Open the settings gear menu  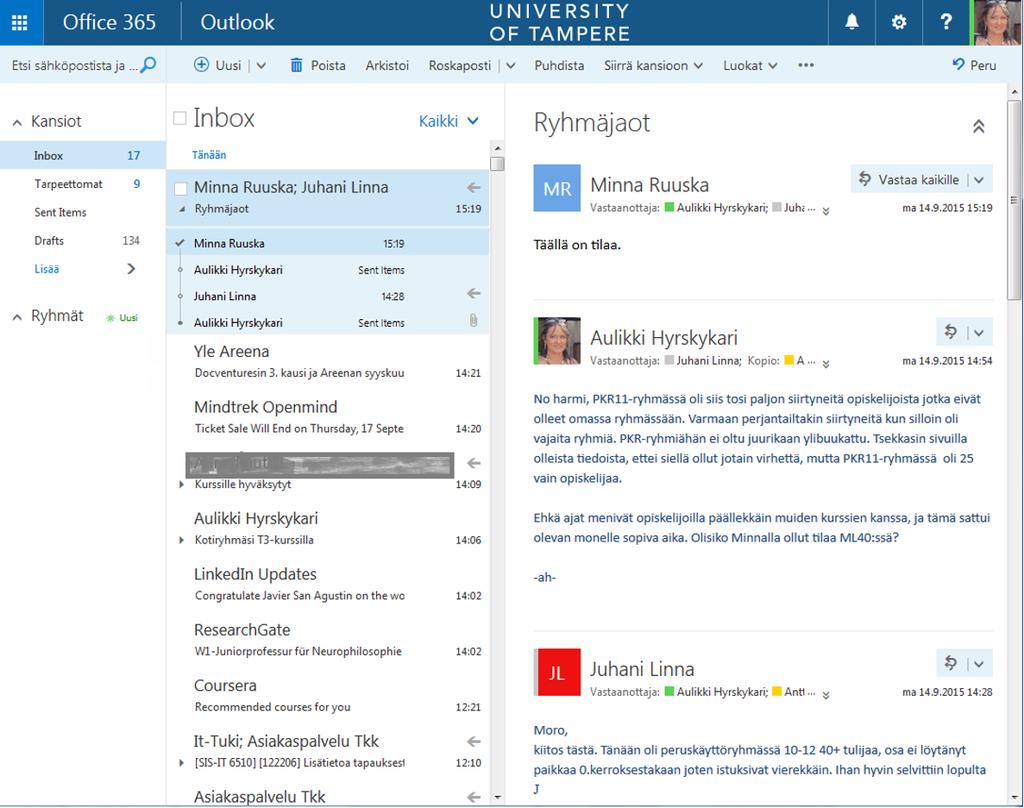pyautogui.click(x=899, y=22)
